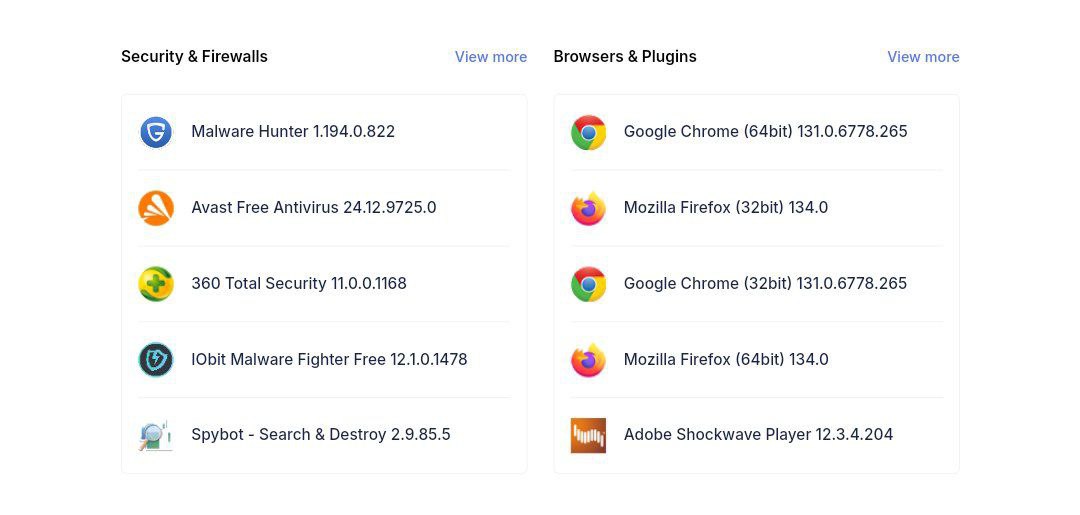Click the 360 Total Security green plus icon
The image size is (1080, 515).
pos(156,284)
